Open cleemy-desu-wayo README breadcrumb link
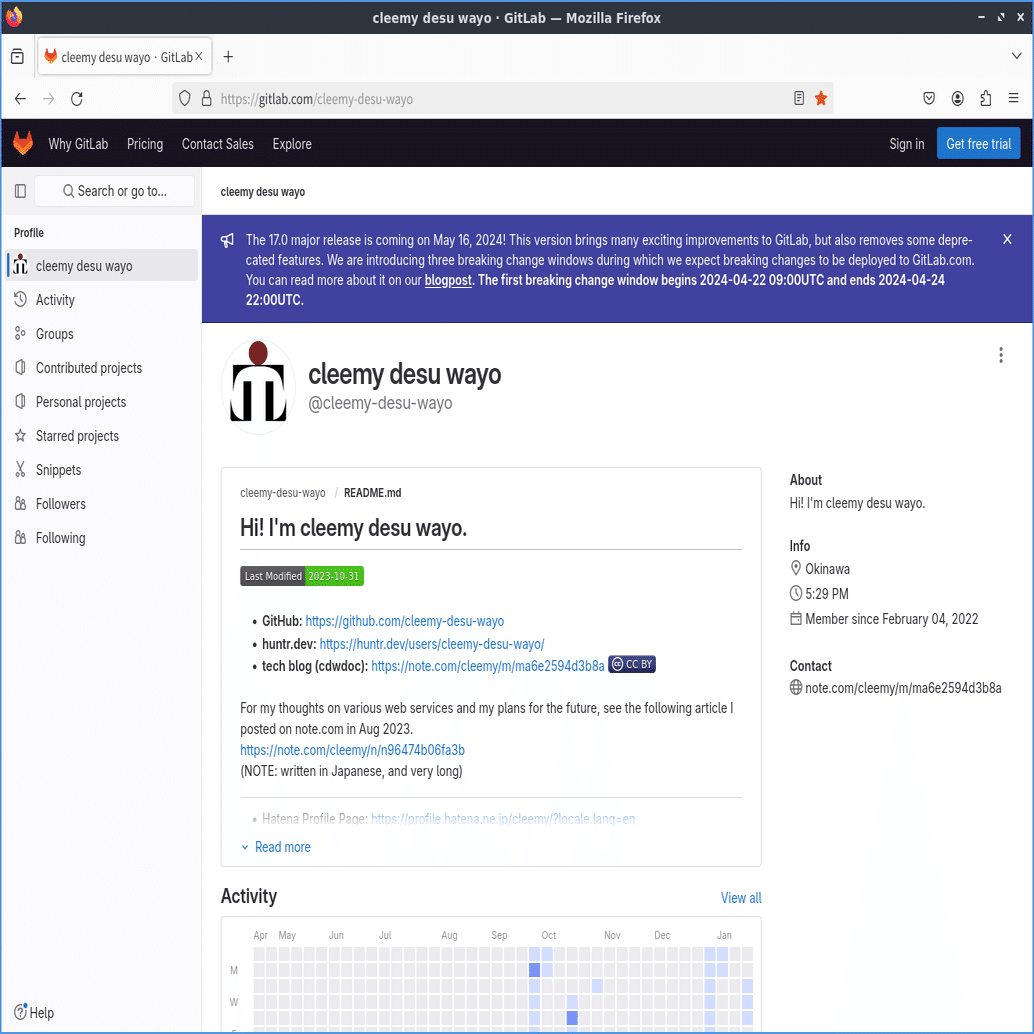 pos(282,493)
